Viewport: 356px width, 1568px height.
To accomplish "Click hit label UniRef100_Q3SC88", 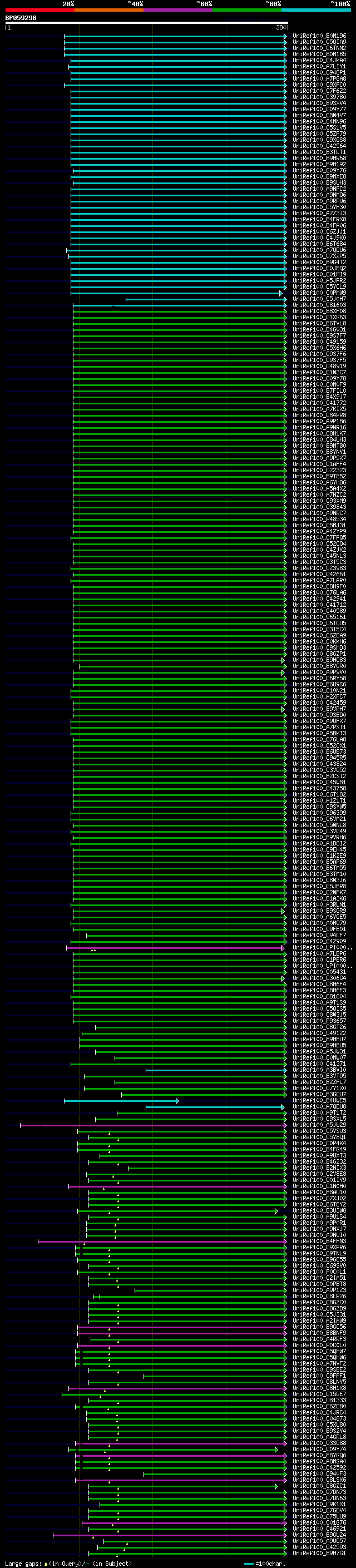I will click(319, 1443).
